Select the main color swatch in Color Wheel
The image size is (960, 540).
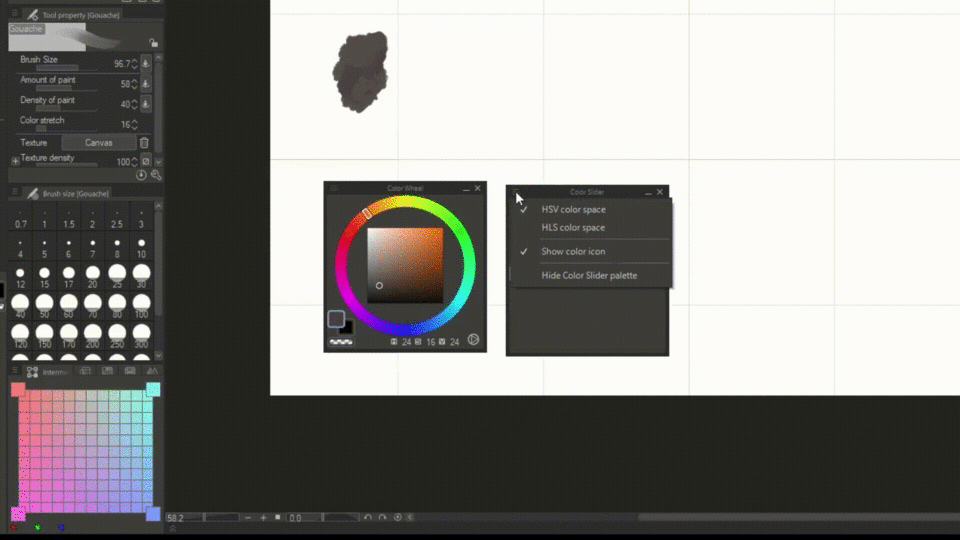[336, 318]
